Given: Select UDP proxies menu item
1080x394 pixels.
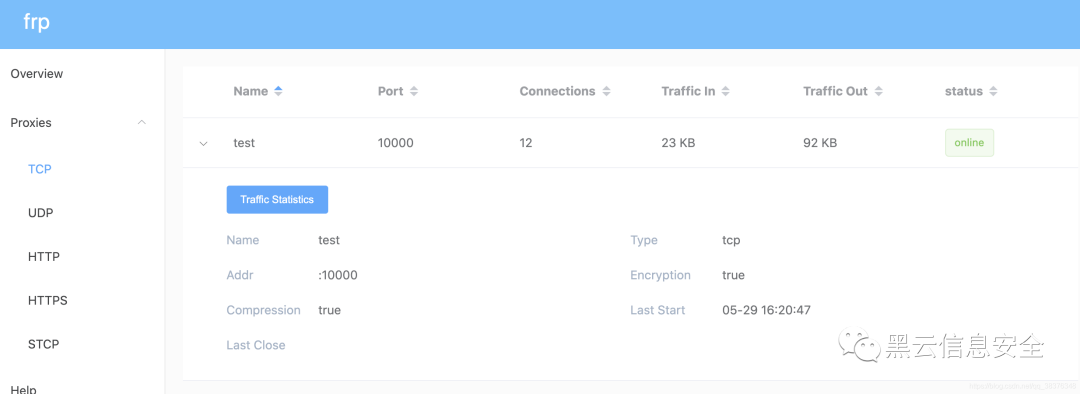Looking at the screenshot, I should point(41,213).
